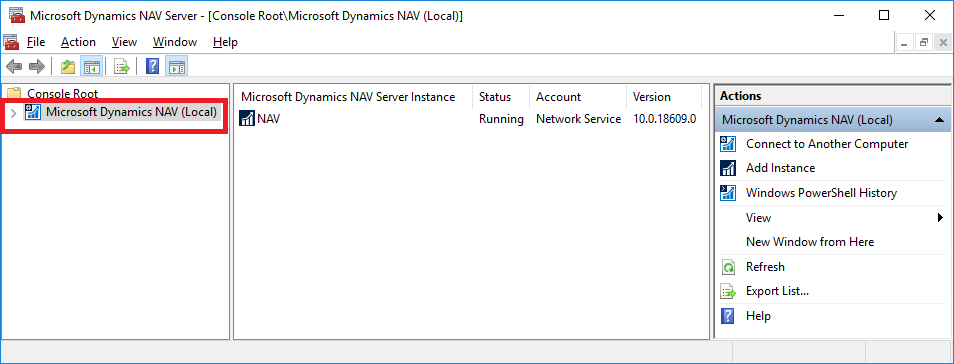Click the Refresh action
The height and width of the screenshot is (364, 954).
765,267
